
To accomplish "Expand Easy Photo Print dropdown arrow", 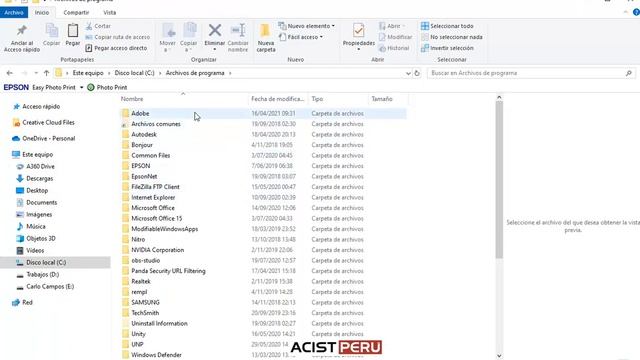I will pos(82,88).
